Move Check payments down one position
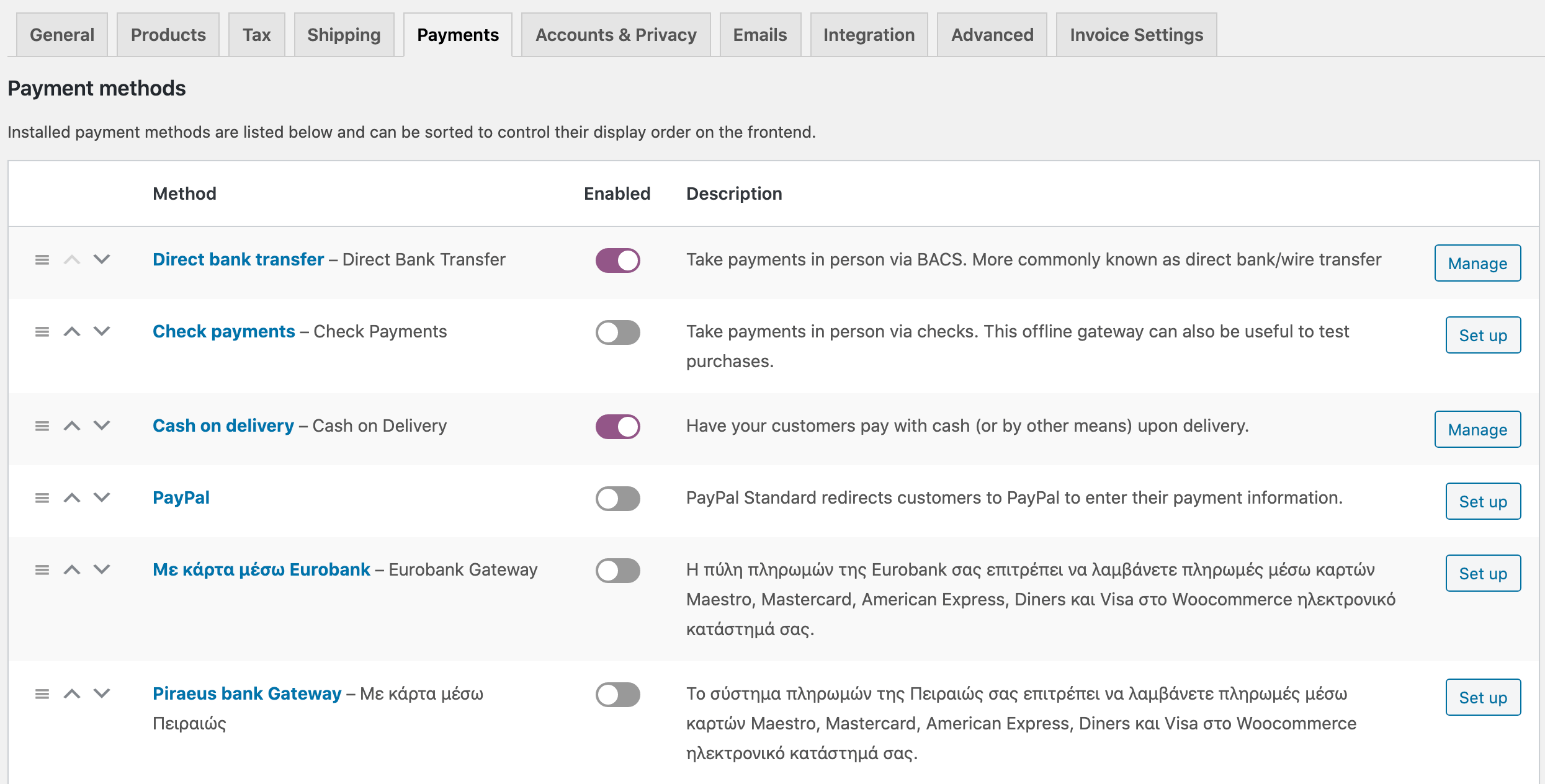This screenshot has width=1545, height=784. click(102, 331)
